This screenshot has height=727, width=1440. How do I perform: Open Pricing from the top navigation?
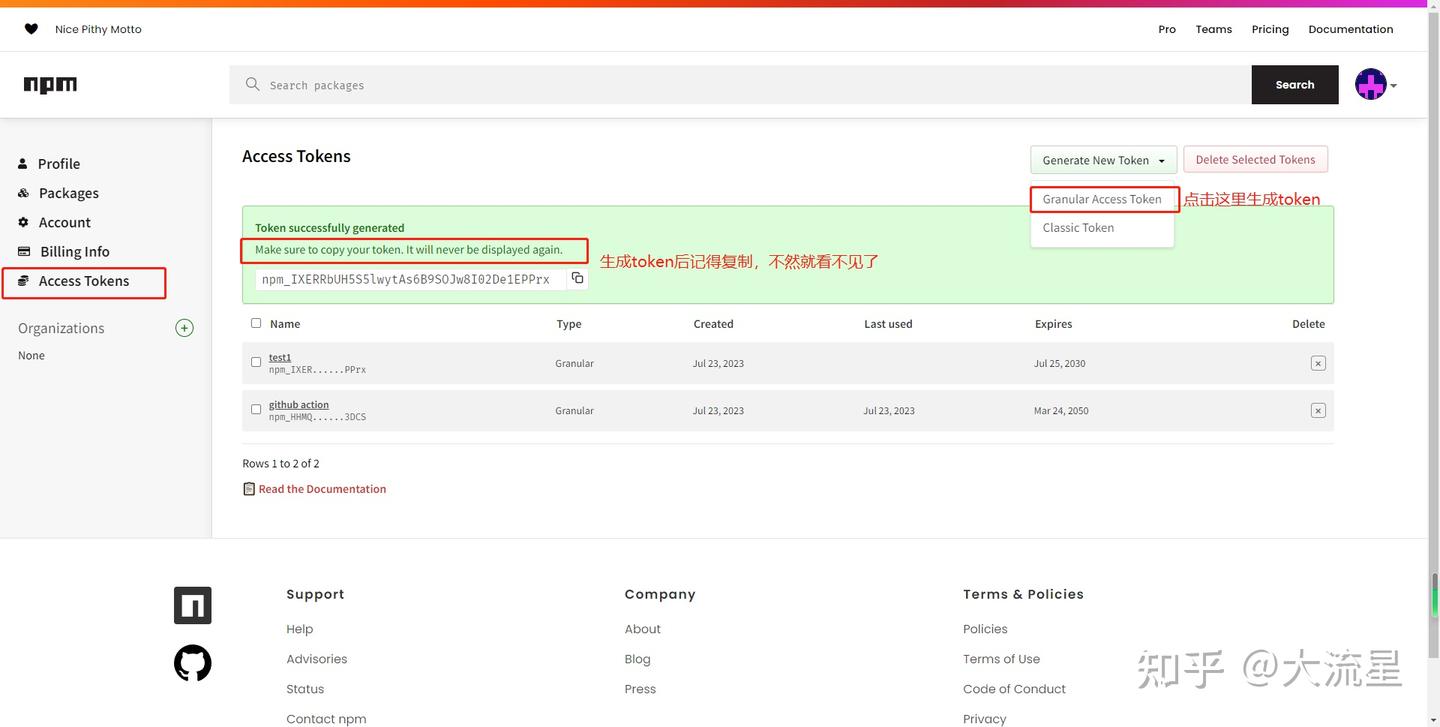click(1269, 28)
